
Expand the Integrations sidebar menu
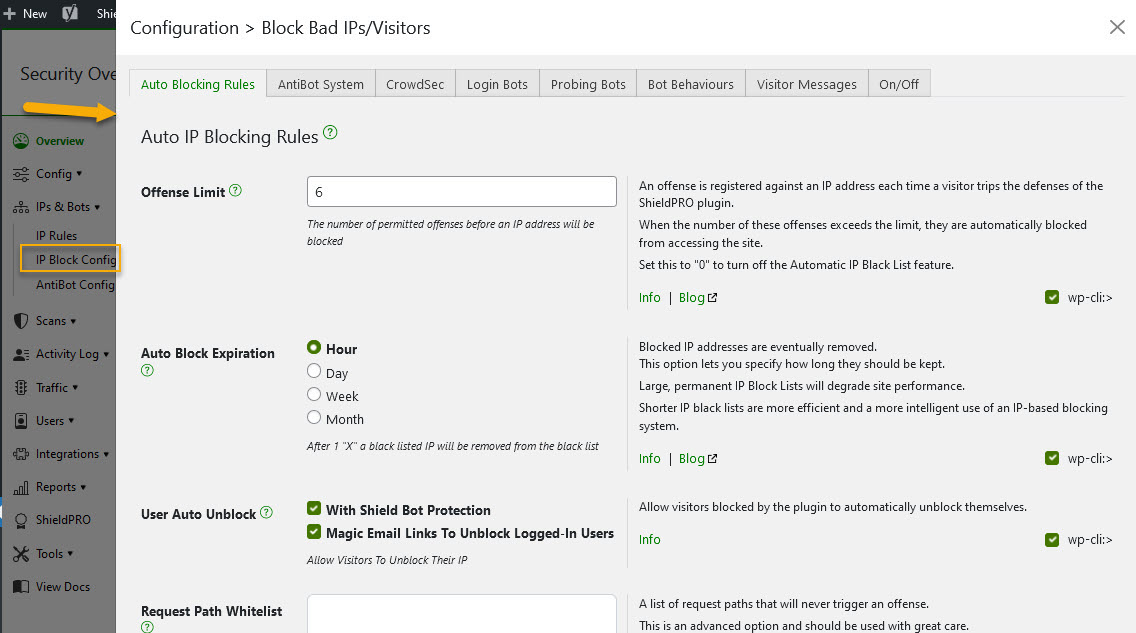coord(72,454)
